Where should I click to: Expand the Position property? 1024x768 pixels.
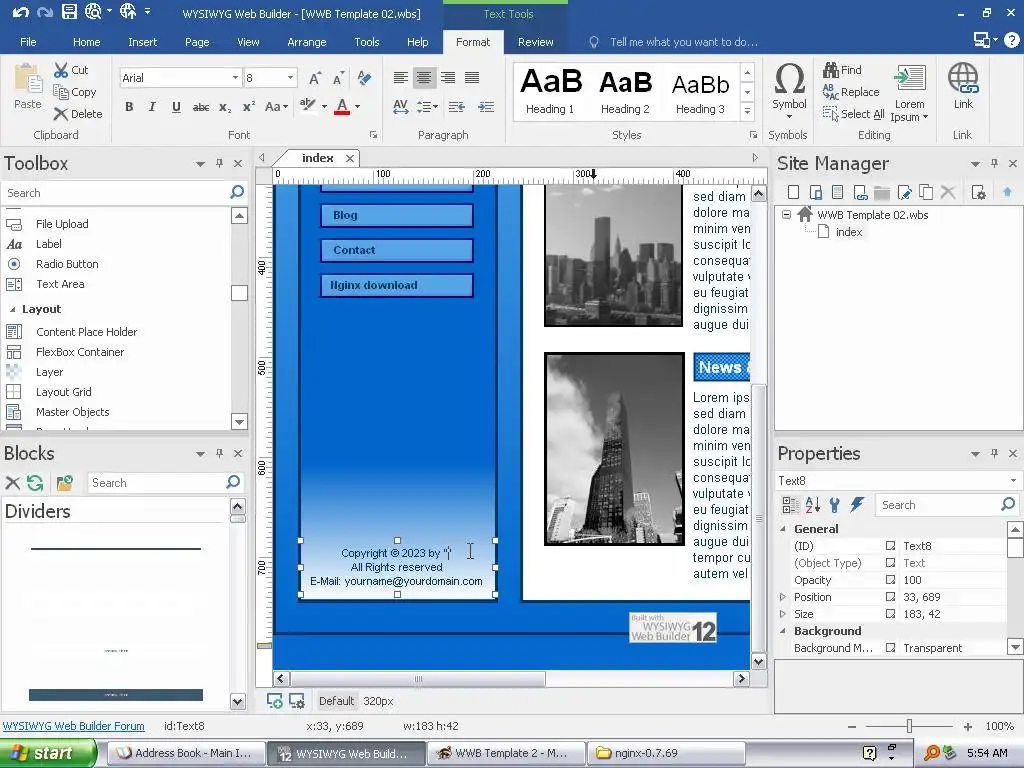click(783, 597)
